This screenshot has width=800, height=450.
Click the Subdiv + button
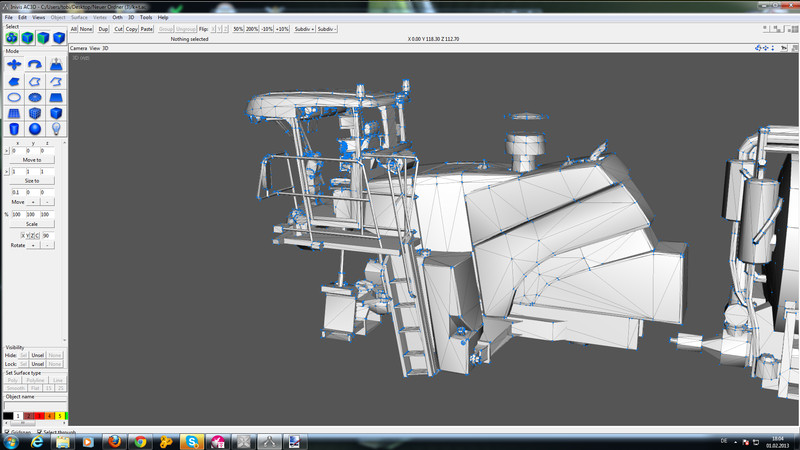click(304, 29)
